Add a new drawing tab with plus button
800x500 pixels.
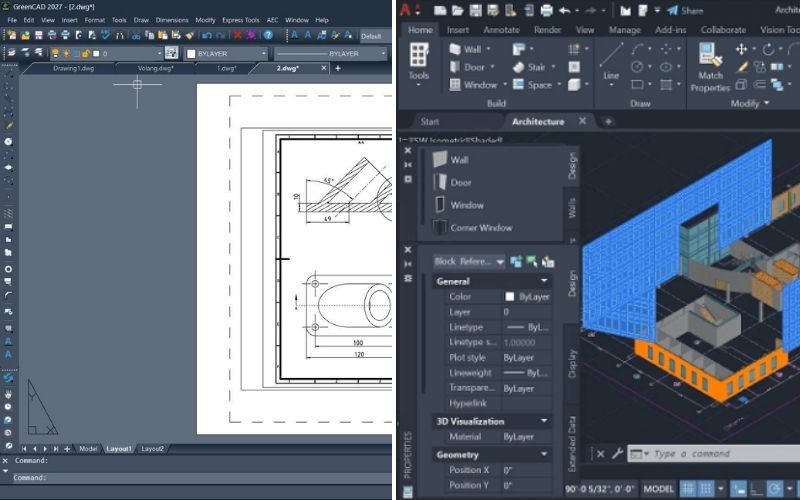click(x=337, y=68)
